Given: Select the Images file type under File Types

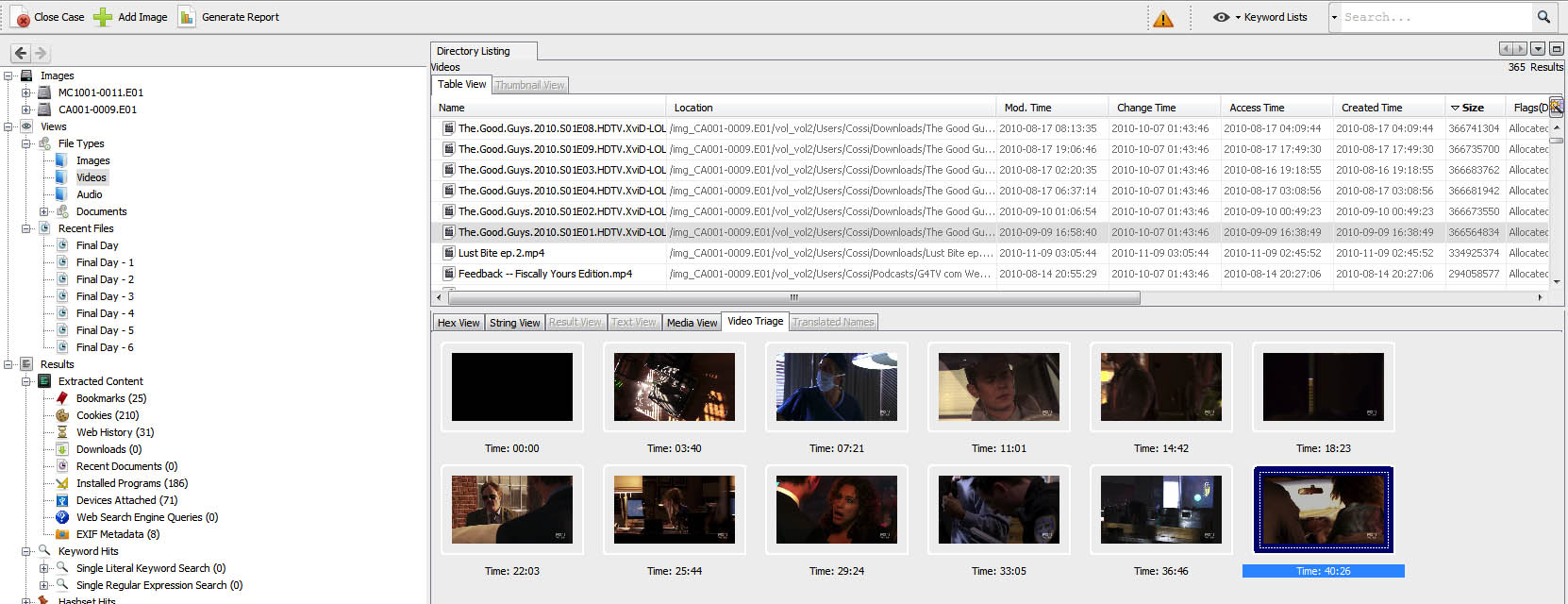Looking at the screenshot, I should [x=93, y=160].
